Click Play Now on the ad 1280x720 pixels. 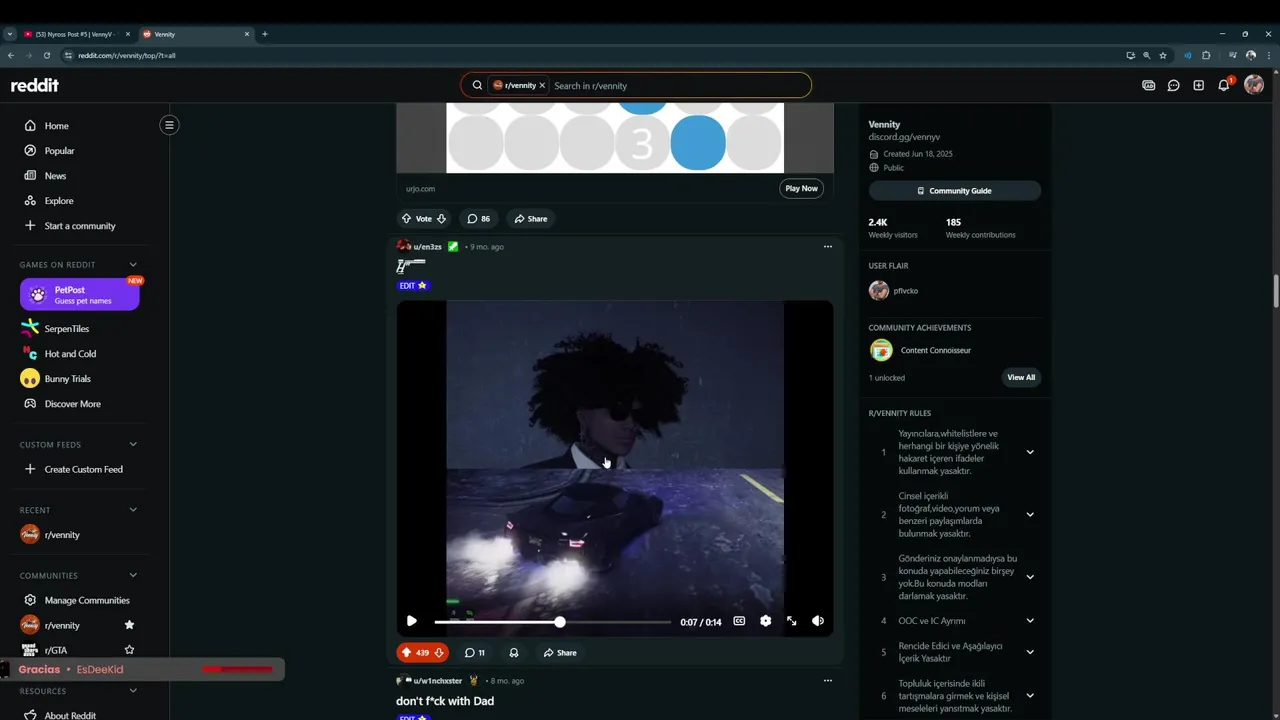point(801,188)
